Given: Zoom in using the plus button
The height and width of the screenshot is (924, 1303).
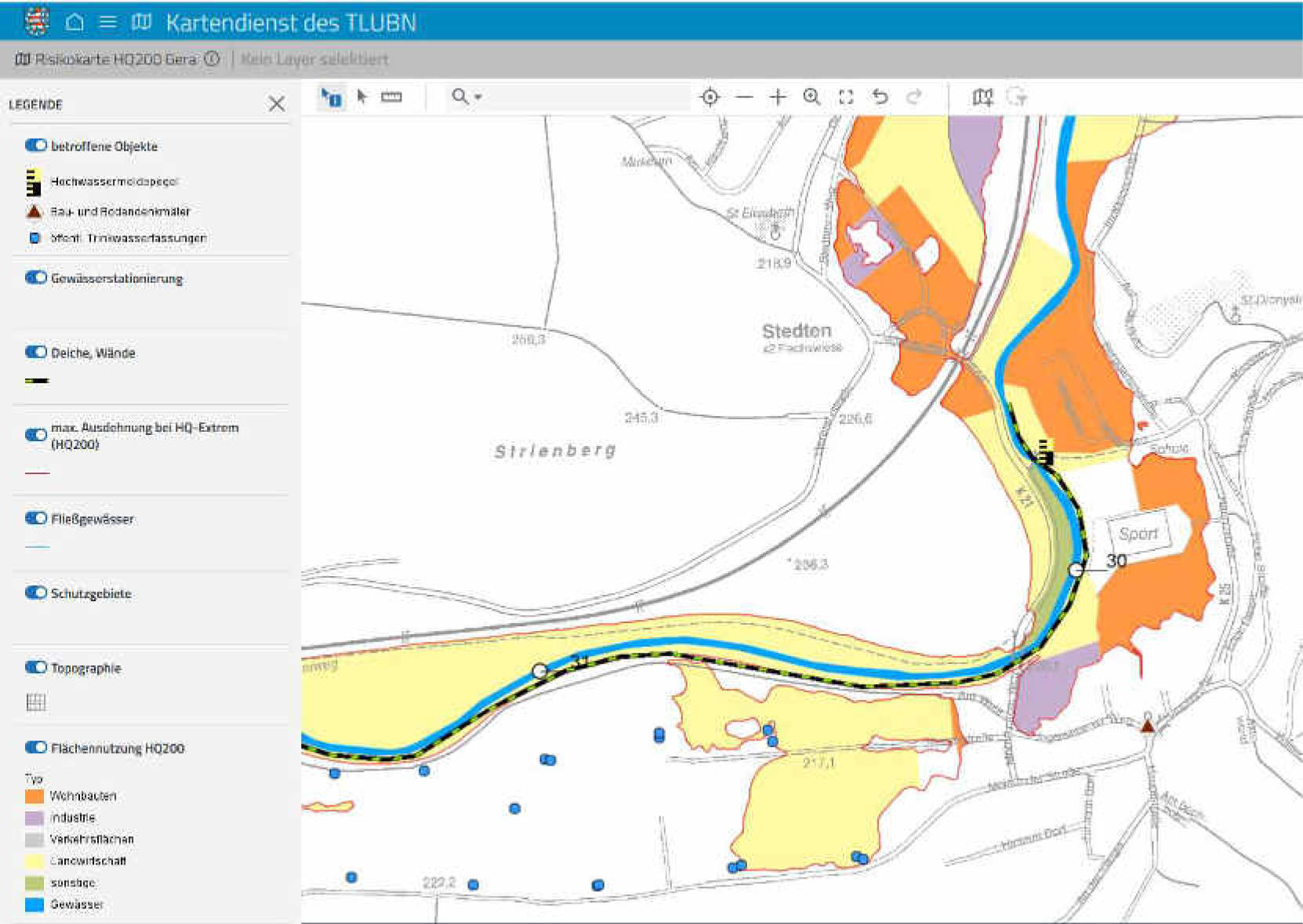Looking at the screenshot, I should coord(778,96).
